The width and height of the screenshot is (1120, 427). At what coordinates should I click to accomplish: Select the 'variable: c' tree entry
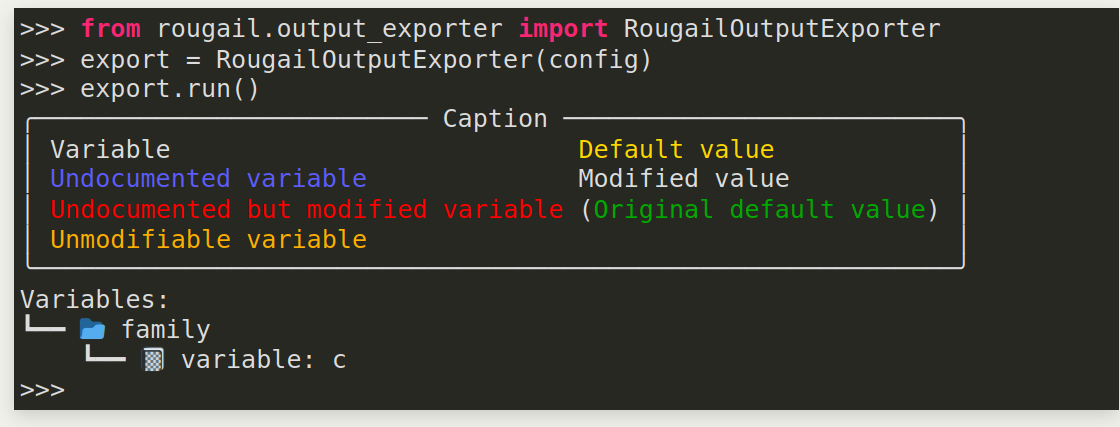[x=263, y=360]
